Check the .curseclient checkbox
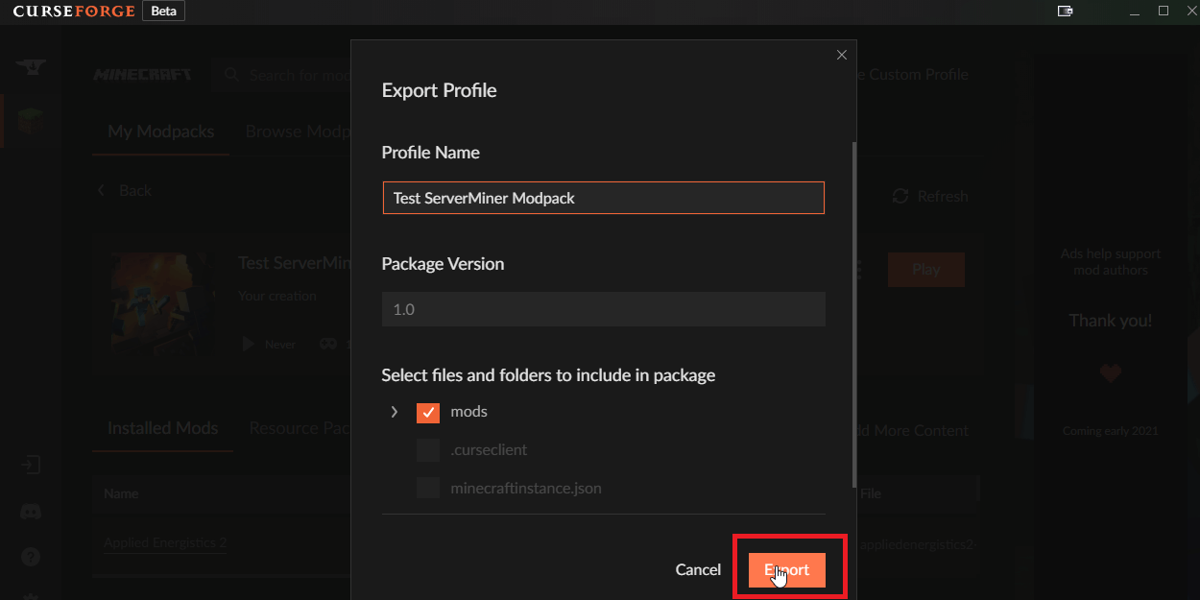This screenshot has width=1200, height=600. (428, 451)
